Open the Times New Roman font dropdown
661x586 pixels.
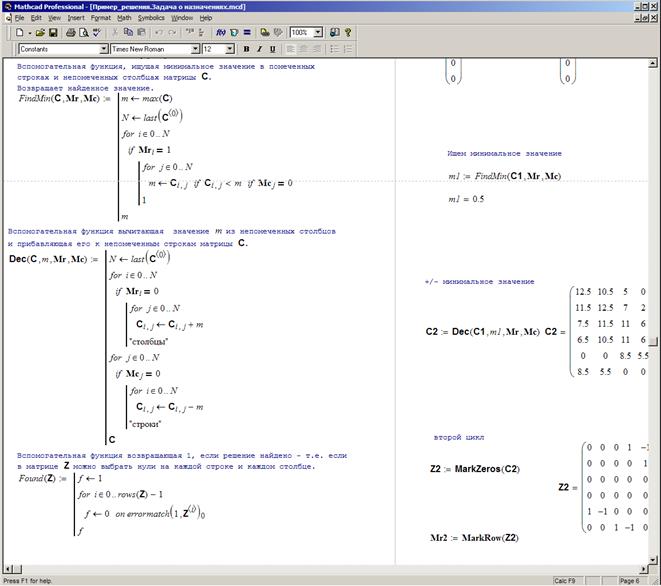pyautogui.click(x=195, y=48)
